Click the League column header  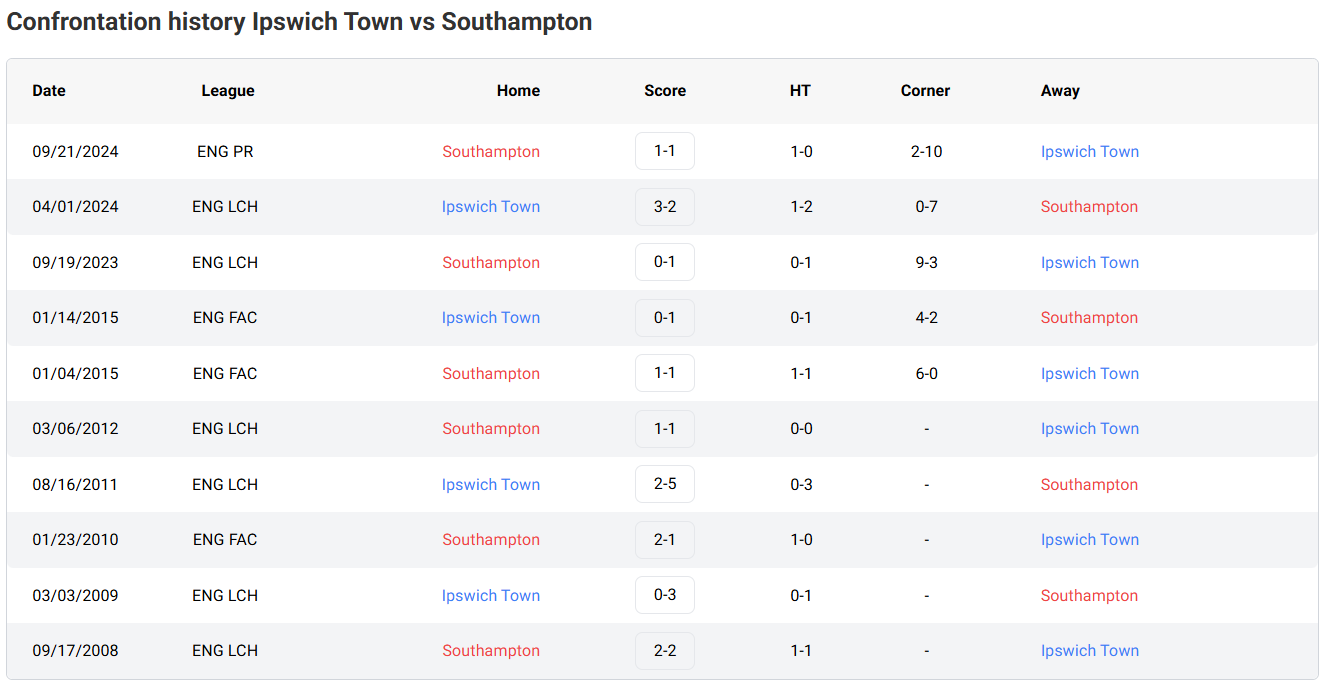[x=228, y=91]
